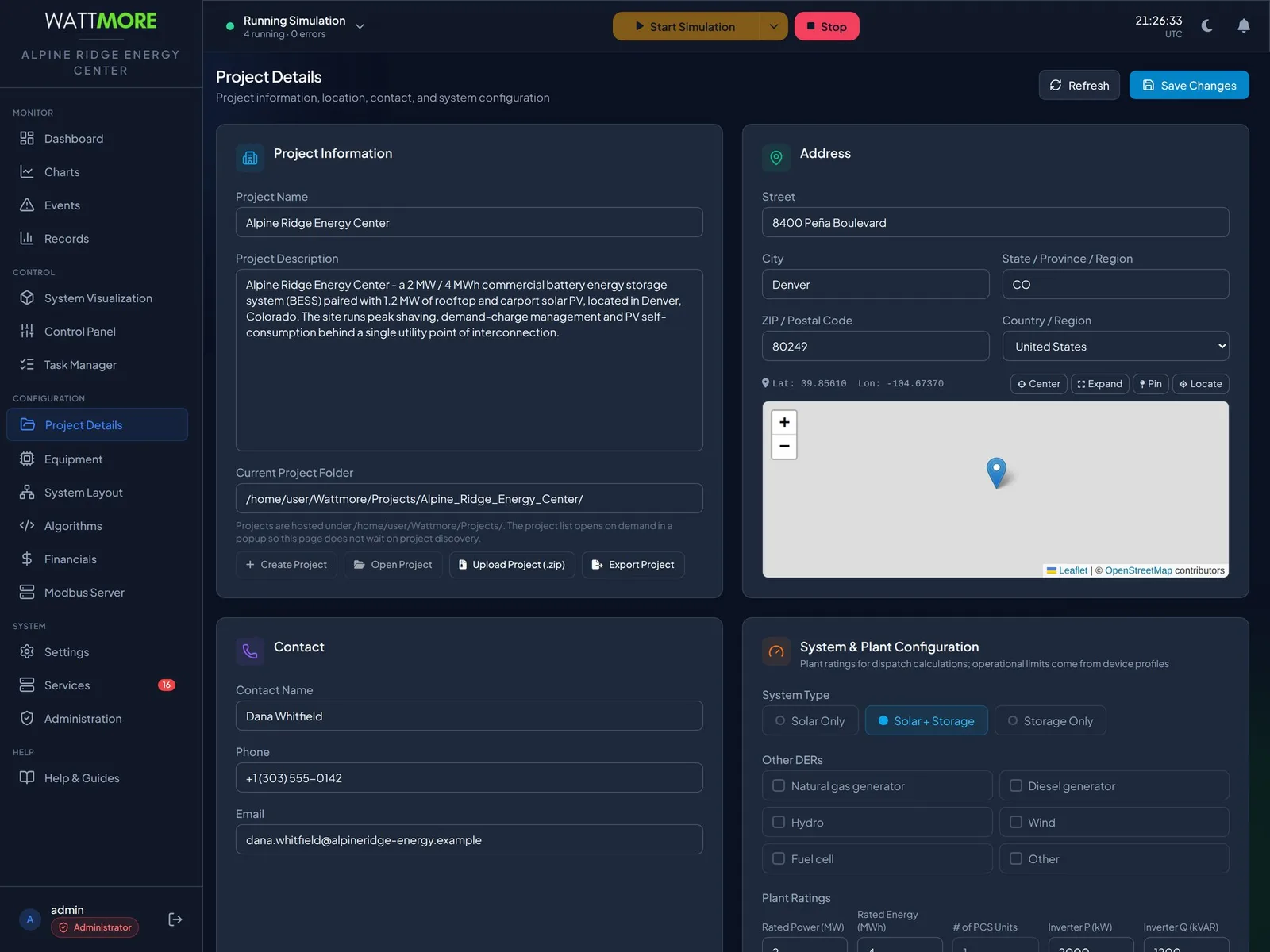
Task: Check the Diesel generator option
Action: click(1016, 785)
